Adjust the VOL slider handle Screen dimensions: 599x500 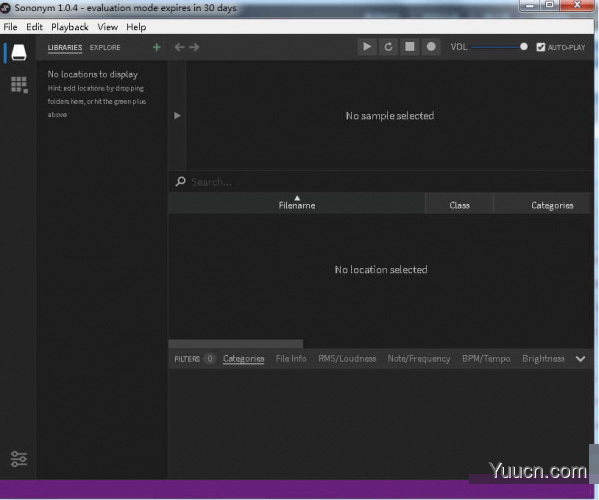pos(524,47)
